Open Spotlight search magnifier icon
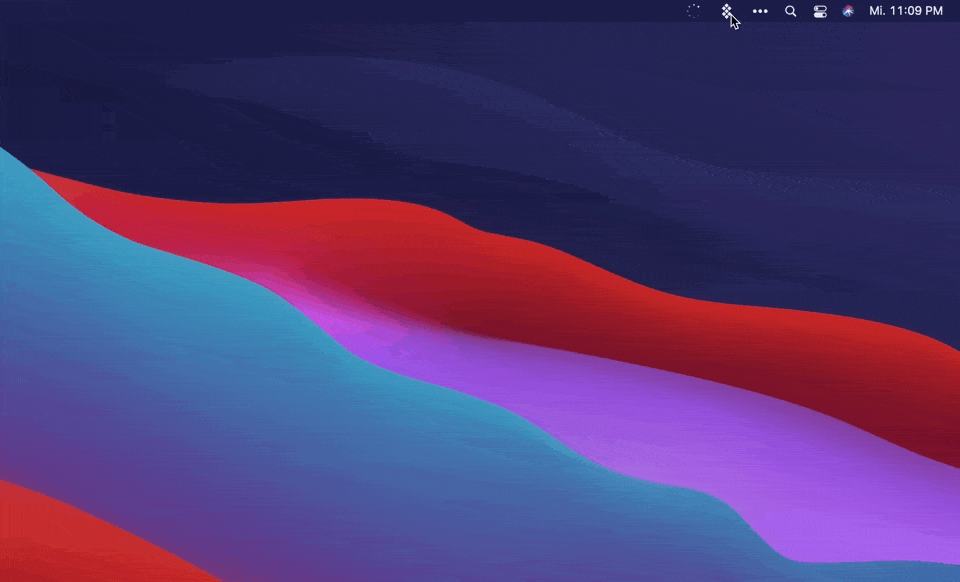 [x=790, y=11]
